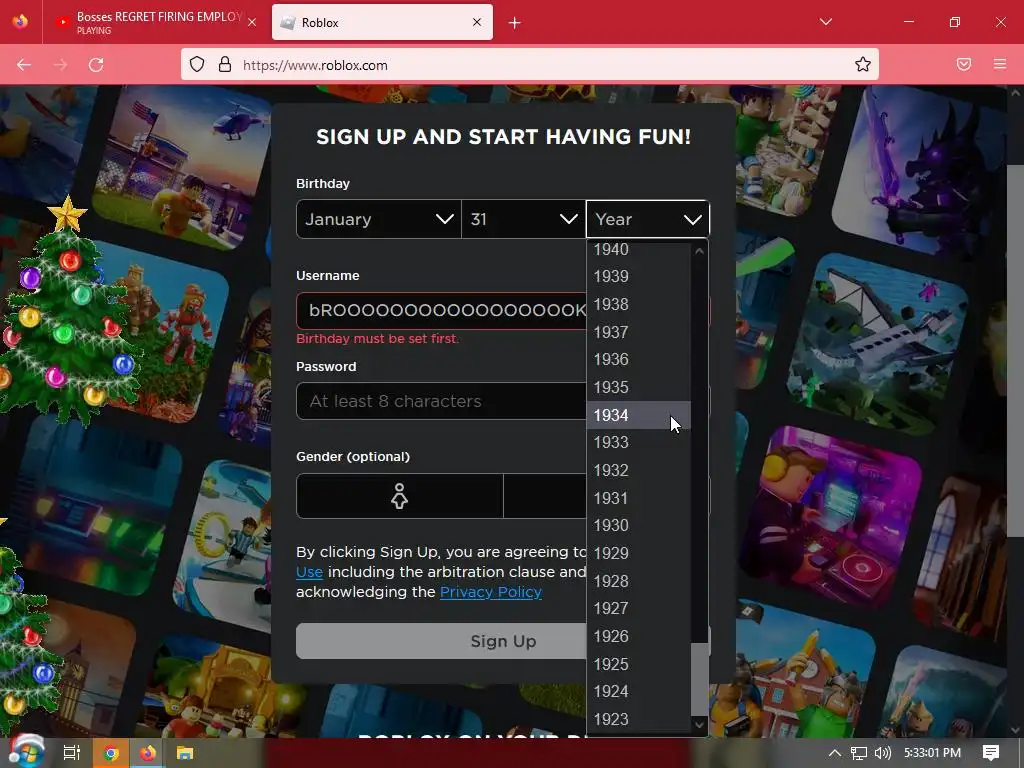Screen dimensions: 1024x768
Task: Open the tracking protection shield icon
Action: point(197,65)
